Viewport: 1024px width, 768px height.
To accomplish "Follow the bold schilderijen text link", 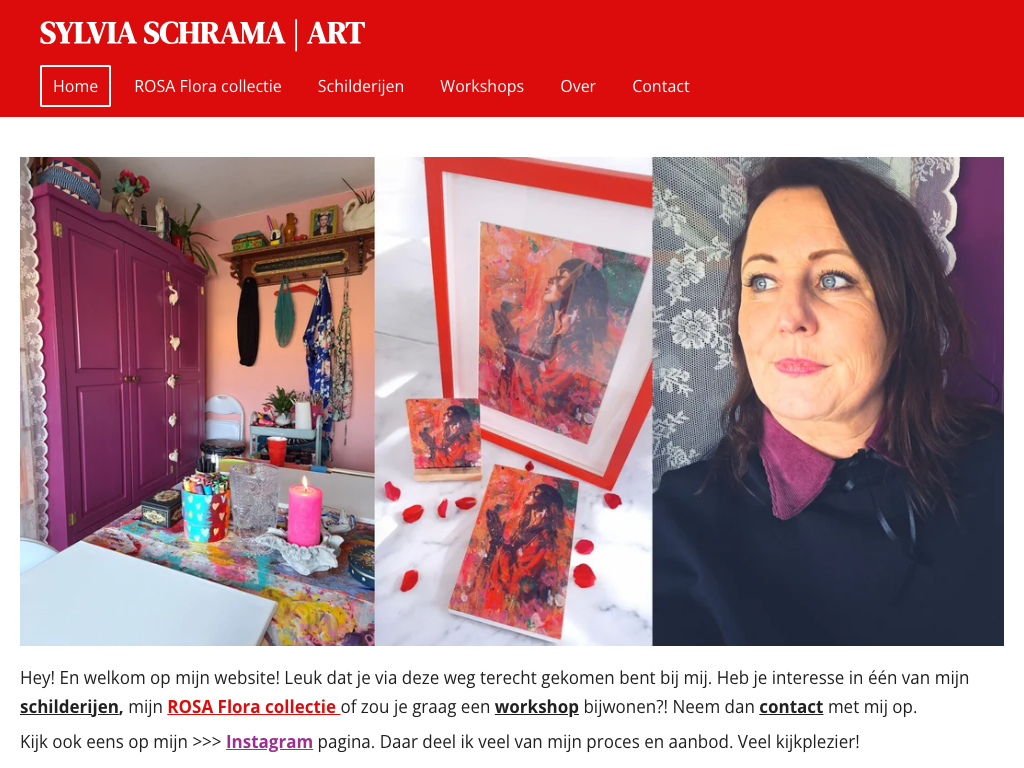I will coord(71,707).
